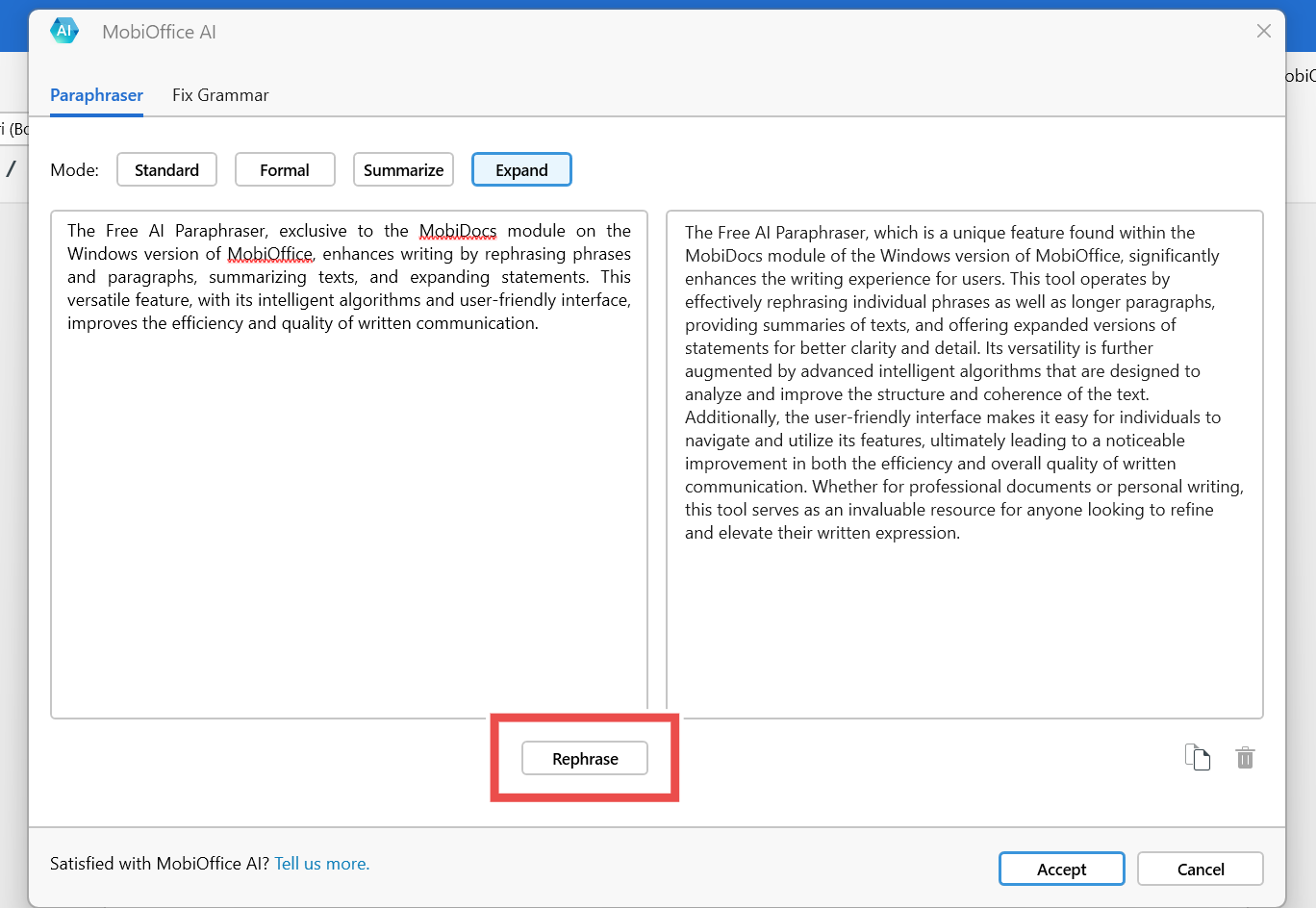Click inside the original text input box

(349, 465)
